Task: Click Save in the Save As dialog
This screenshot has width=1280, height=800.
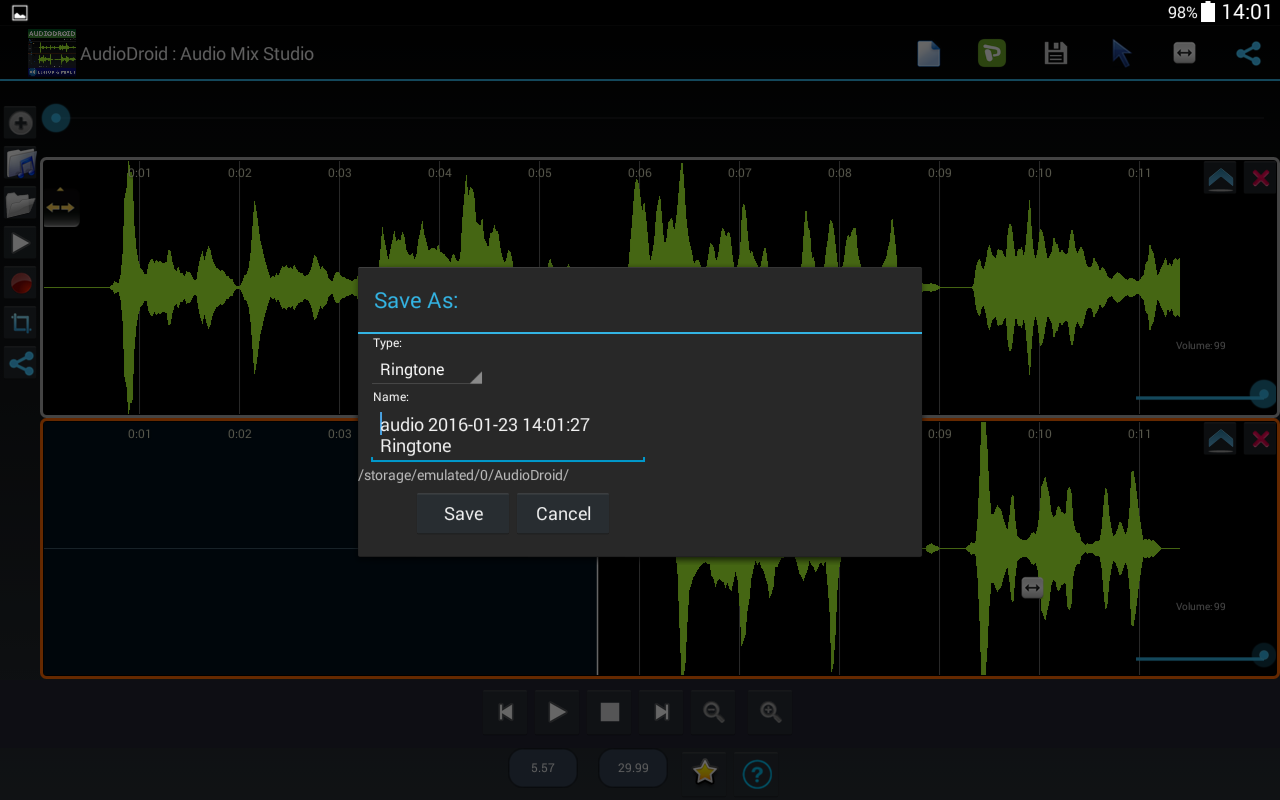Action: pyautogui.click(x=463, y=514)
